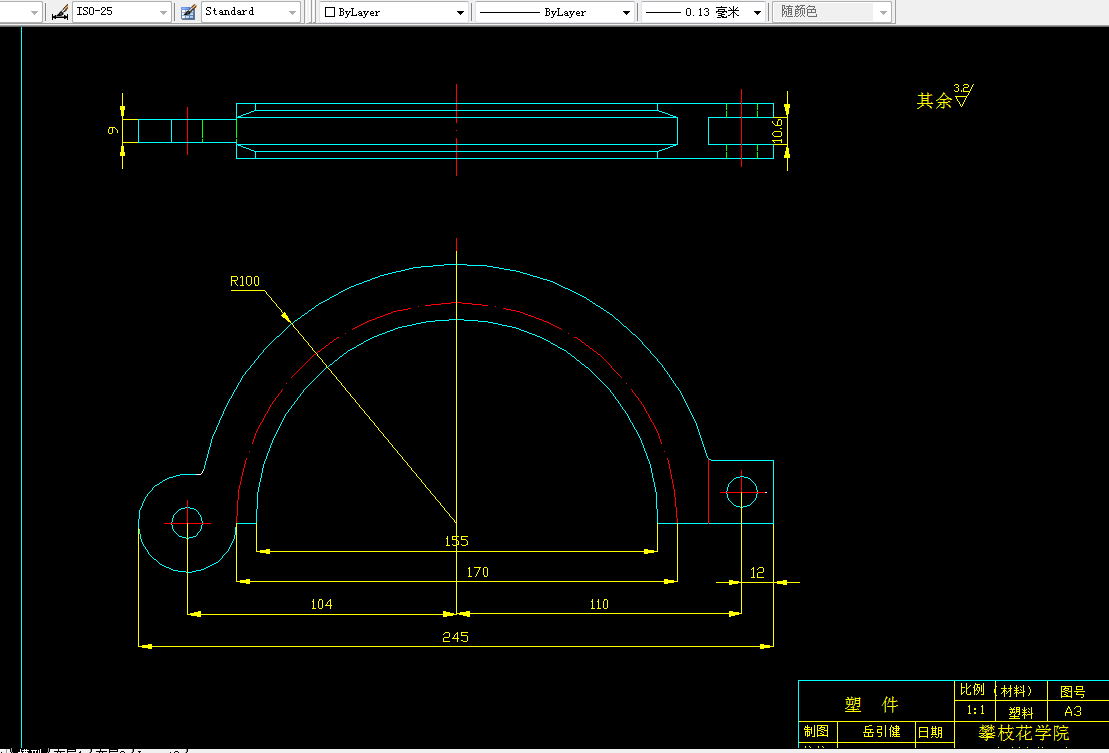Open the ByLayer linetype control dropdown
1109x753 pixels.
(554, 12)
